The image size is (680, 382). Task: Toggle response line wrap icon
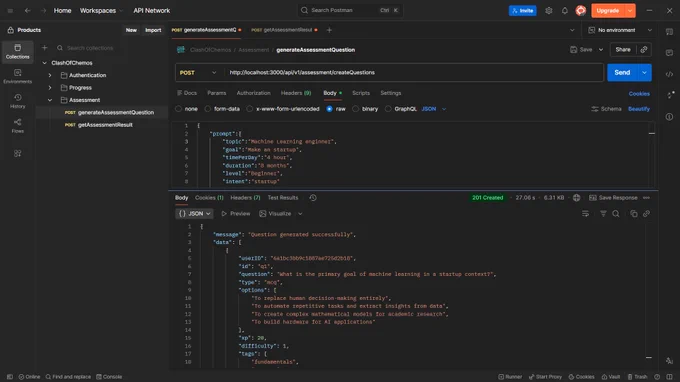pos(585,214)
